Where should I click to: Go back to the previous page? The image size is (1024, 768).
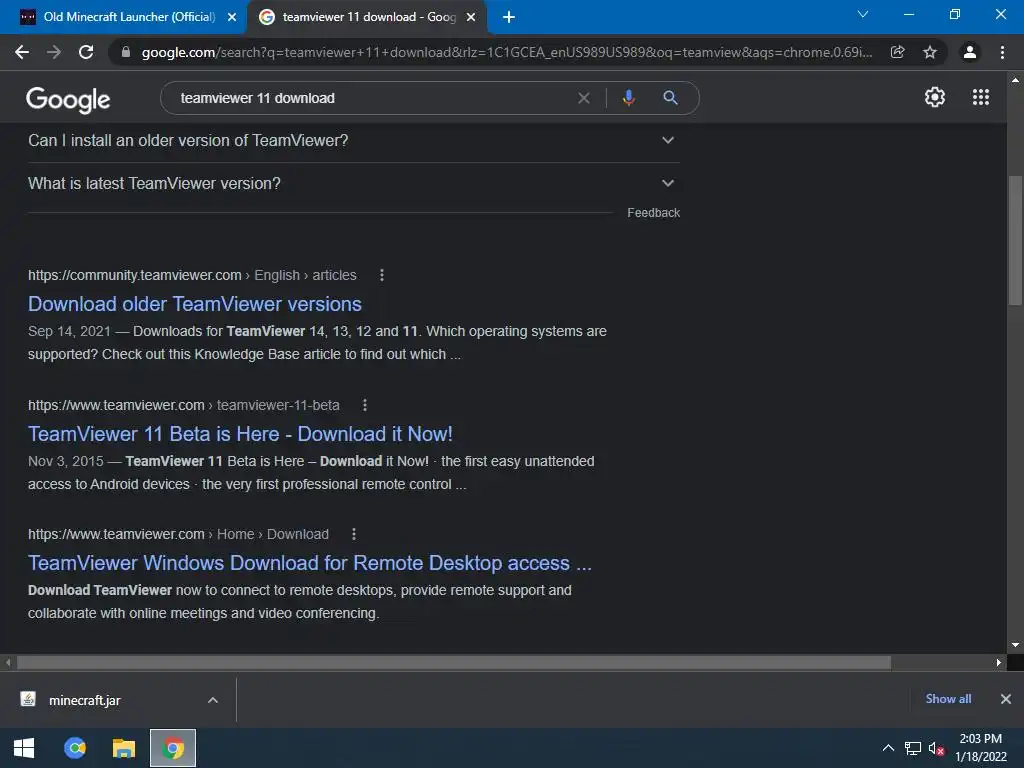pyautogui.click(x=22, y=52)
